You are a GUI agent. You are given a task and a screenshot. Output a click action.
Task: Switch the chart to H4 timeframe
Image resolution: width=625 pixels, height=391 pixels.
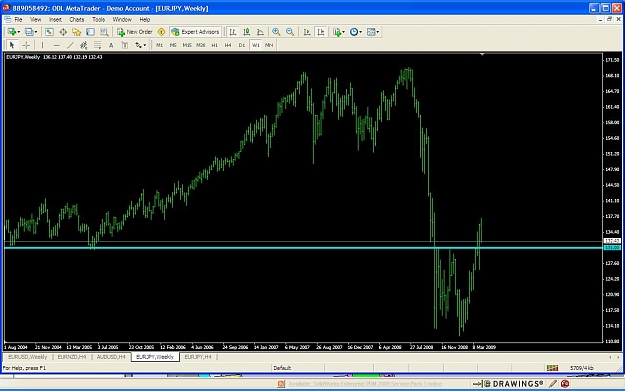(x=228, y=45)
